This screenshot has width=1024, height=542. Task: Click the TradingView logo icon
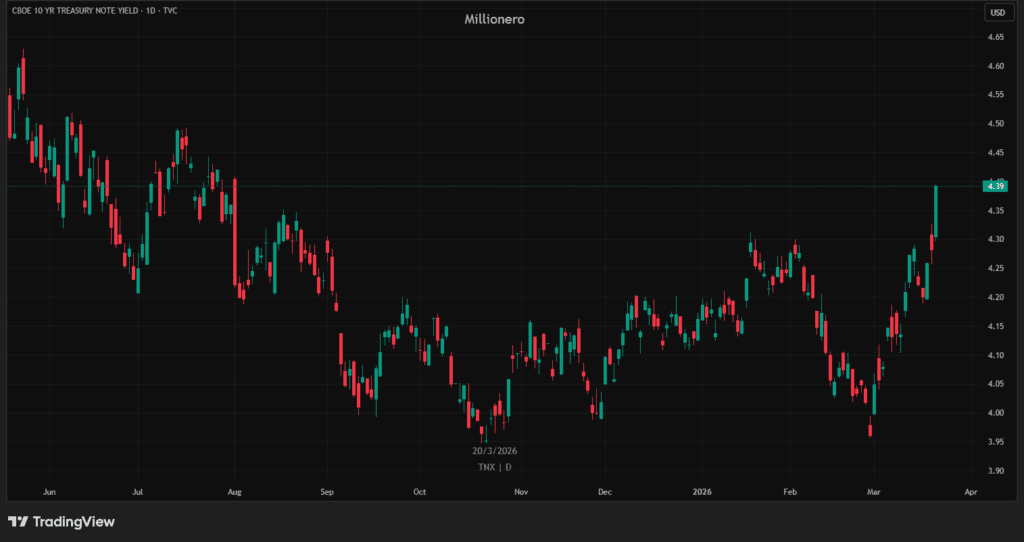tap(17, 522)
